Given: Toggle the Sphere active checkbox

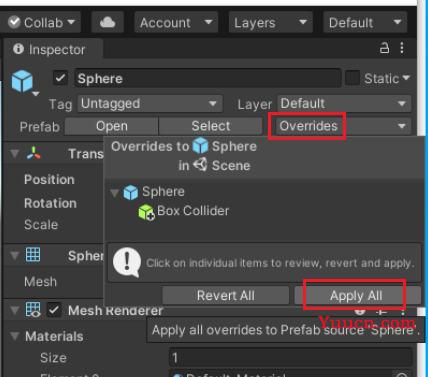Looking at the screenshot, I should coord(60,78).
